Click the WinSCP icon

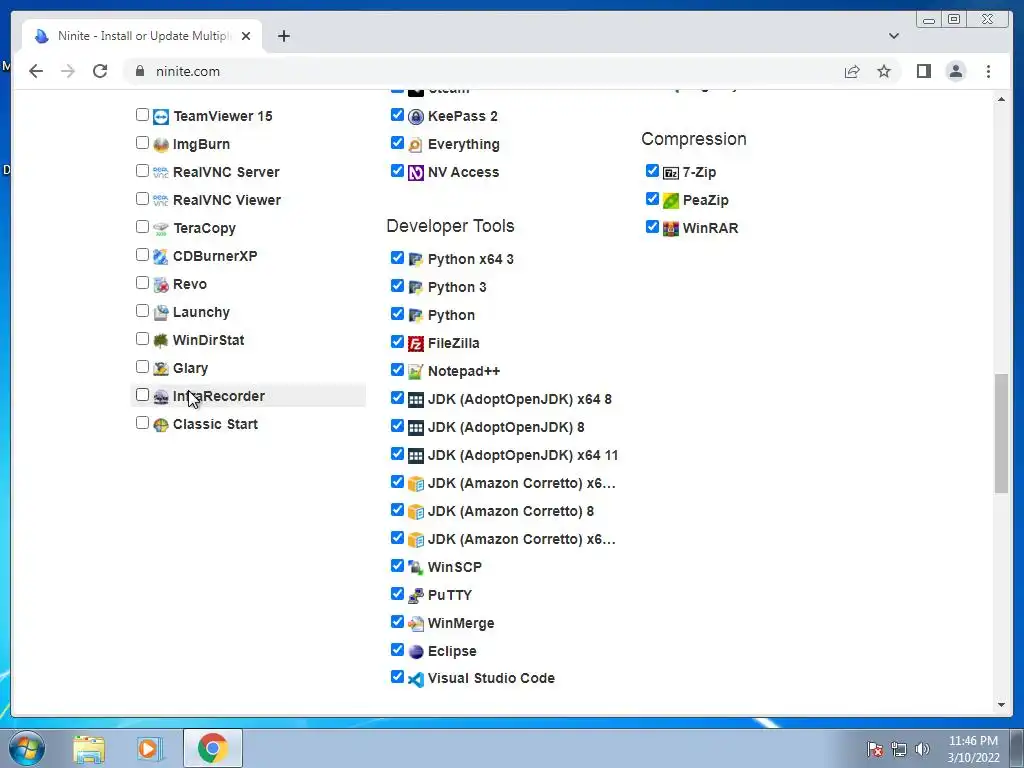coord(416,568)
